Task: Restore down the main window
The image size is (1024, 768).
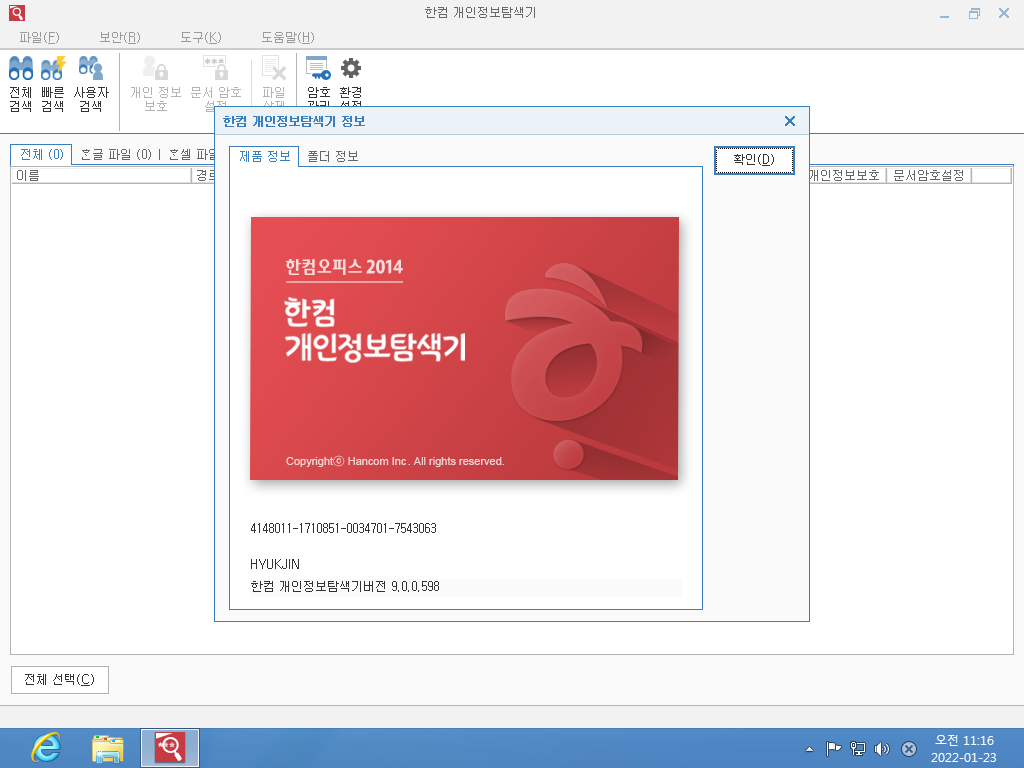Action: point(974,14)
